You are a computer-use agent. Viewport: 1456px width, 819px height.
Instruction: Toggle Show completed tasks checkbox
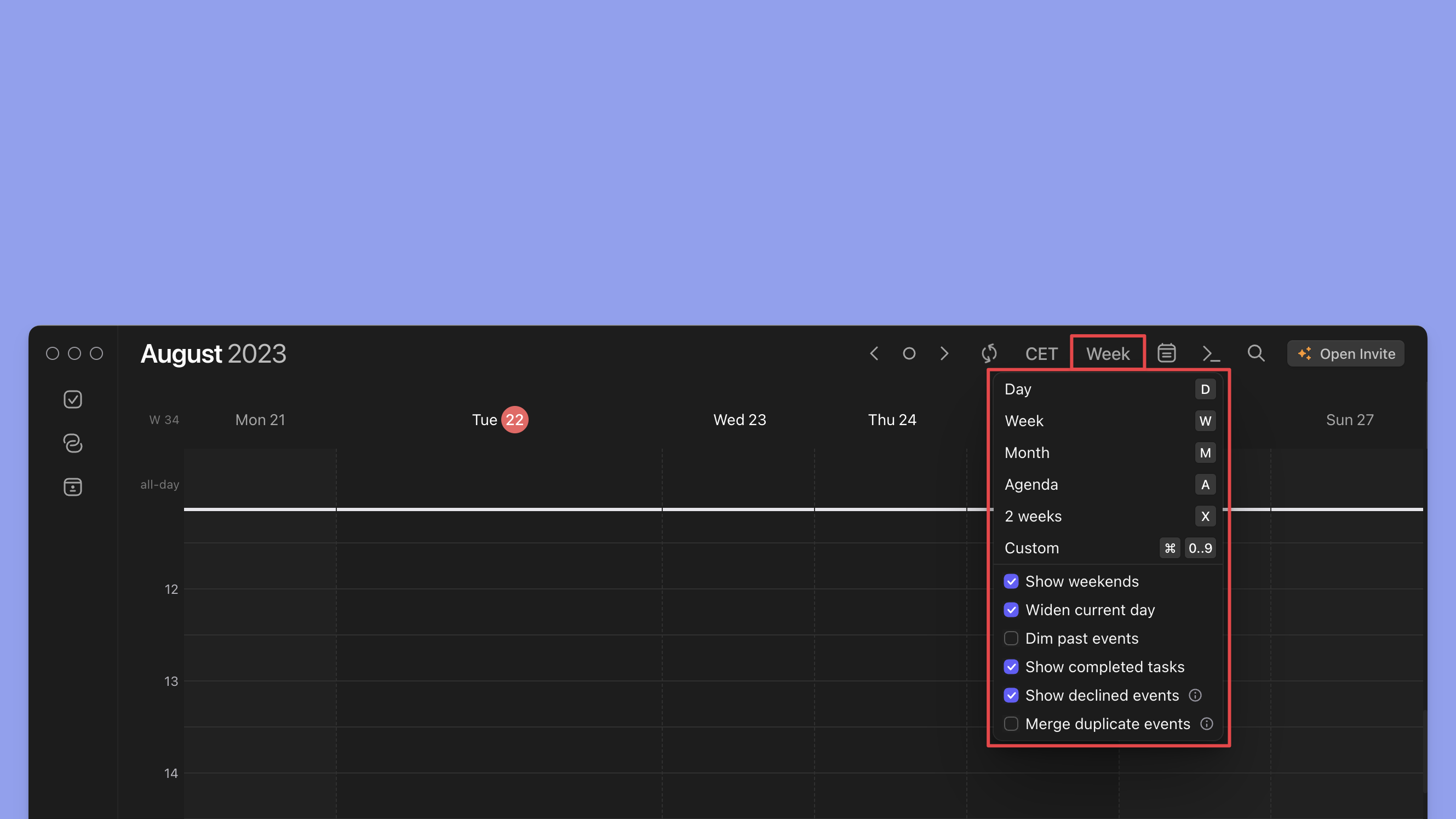point(1011,667)
